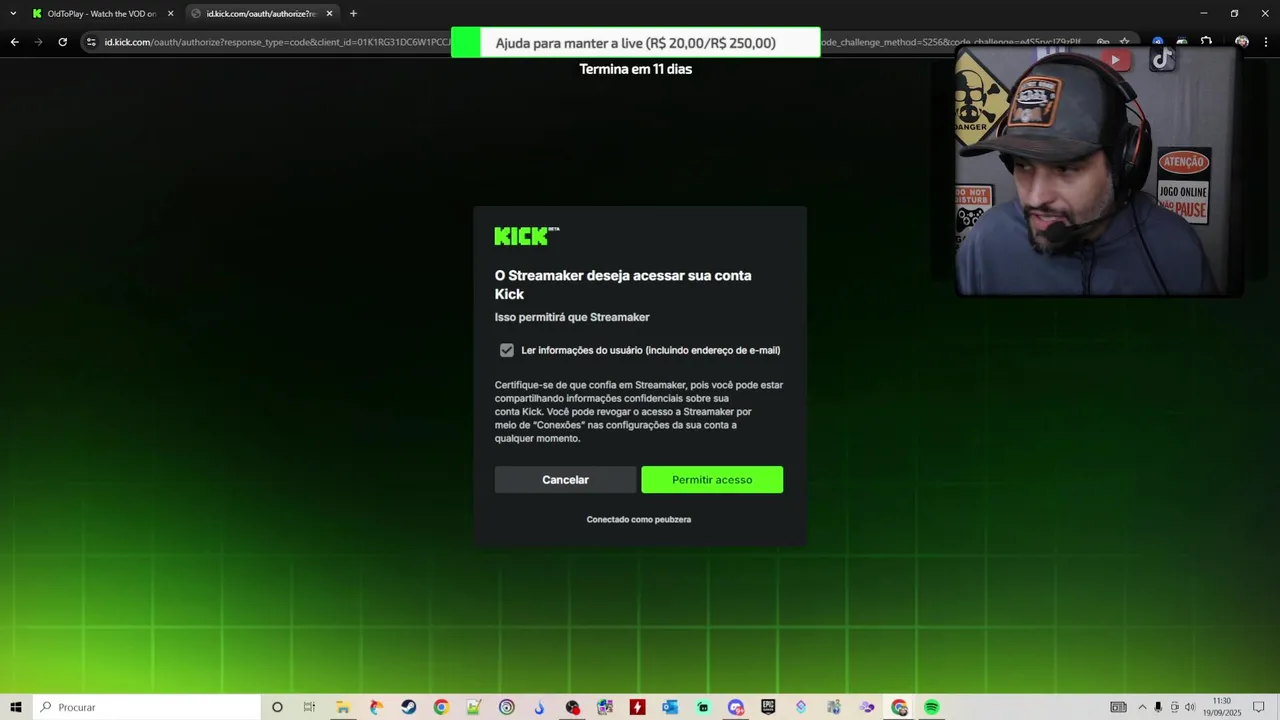This screenshot has height=720, width=1280.
Task: Click the KICK logo in dialog
Action: click(x=527, y=236)
